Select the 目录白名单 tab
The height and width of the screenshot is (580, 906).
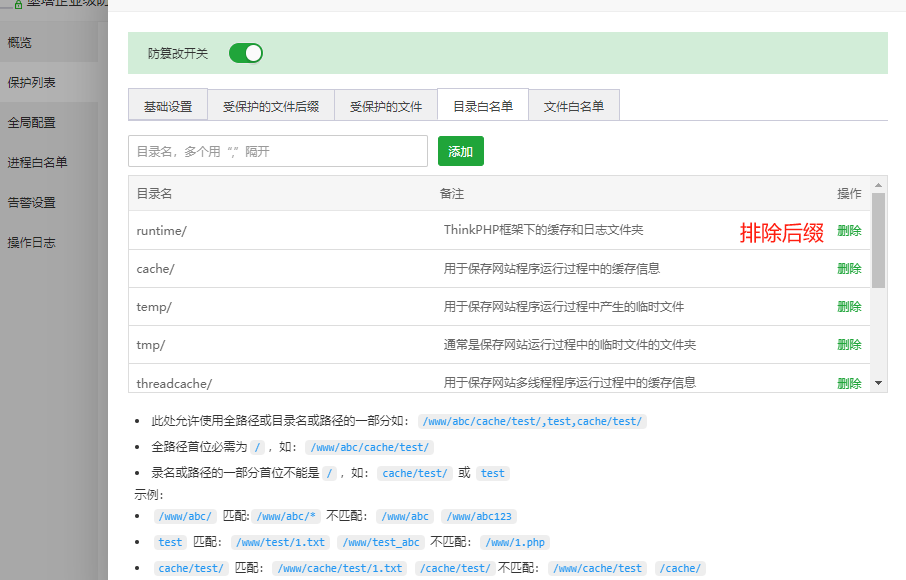[x=483, y=105]
